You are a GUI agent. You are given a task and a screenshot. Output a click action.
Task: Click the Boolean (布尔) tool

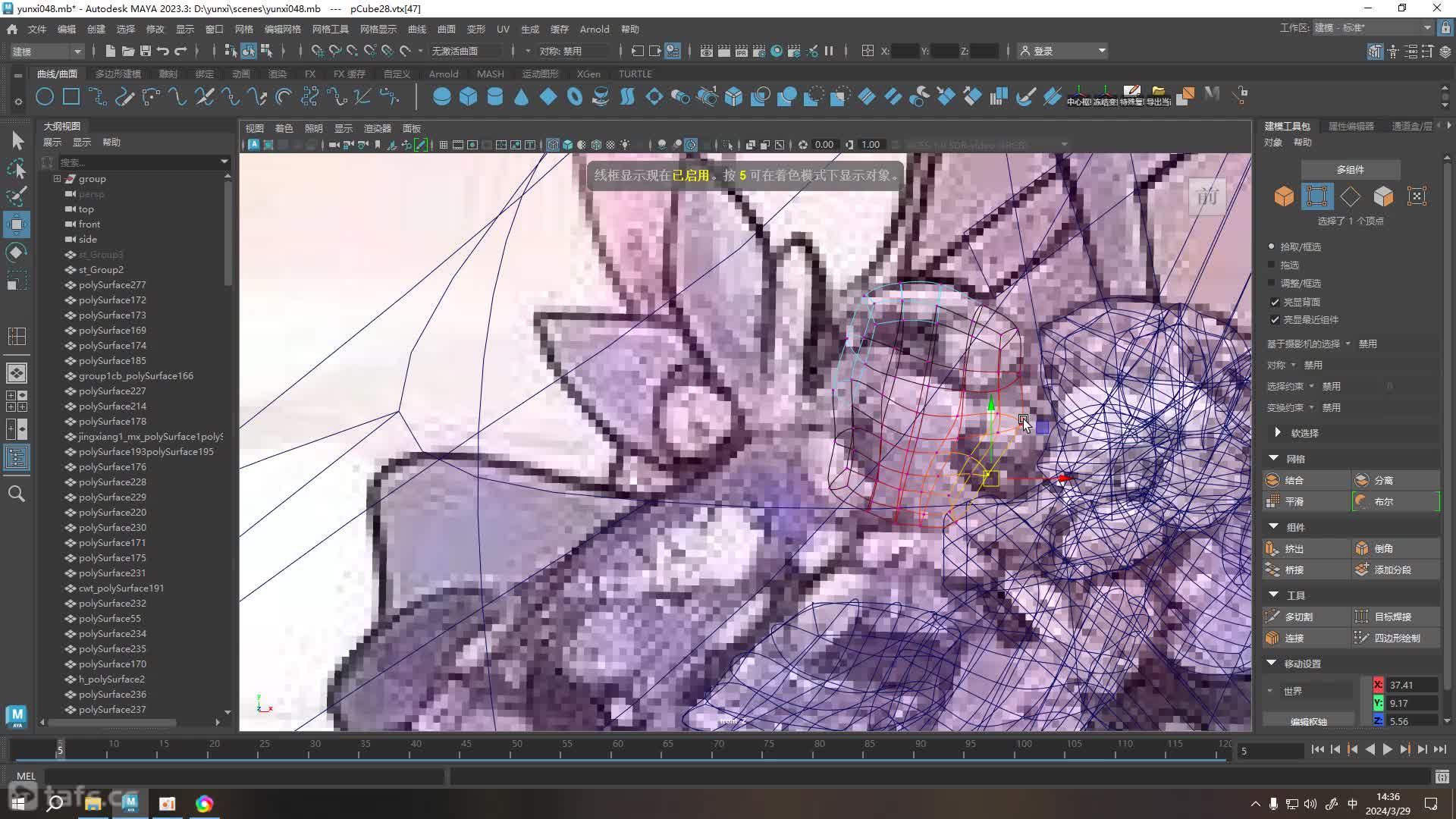[1395, 501]
